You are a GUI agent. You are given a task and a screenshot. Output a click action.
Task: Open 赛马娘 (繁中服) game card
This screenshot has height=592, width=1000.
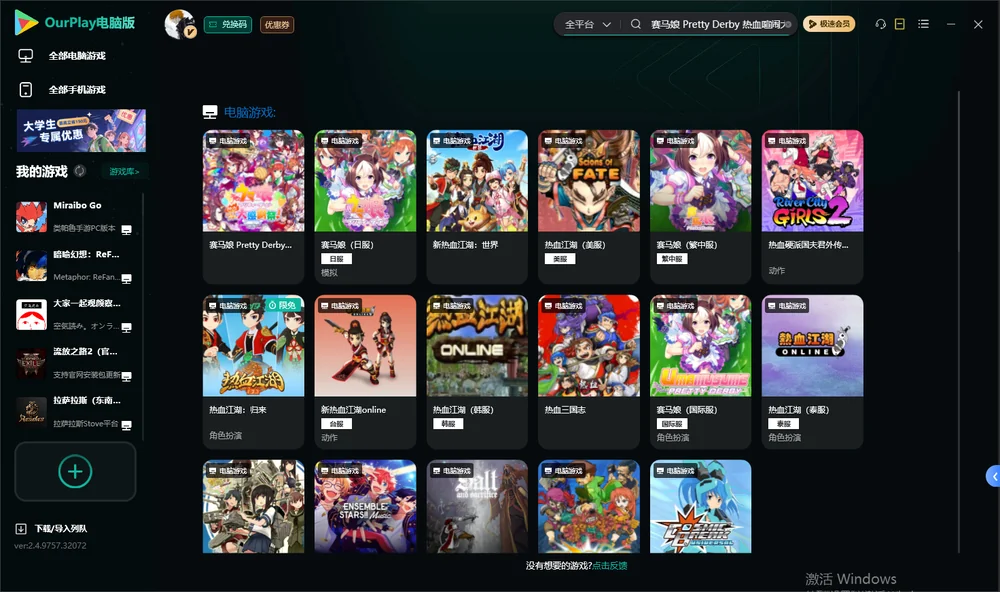click(700, 207)
